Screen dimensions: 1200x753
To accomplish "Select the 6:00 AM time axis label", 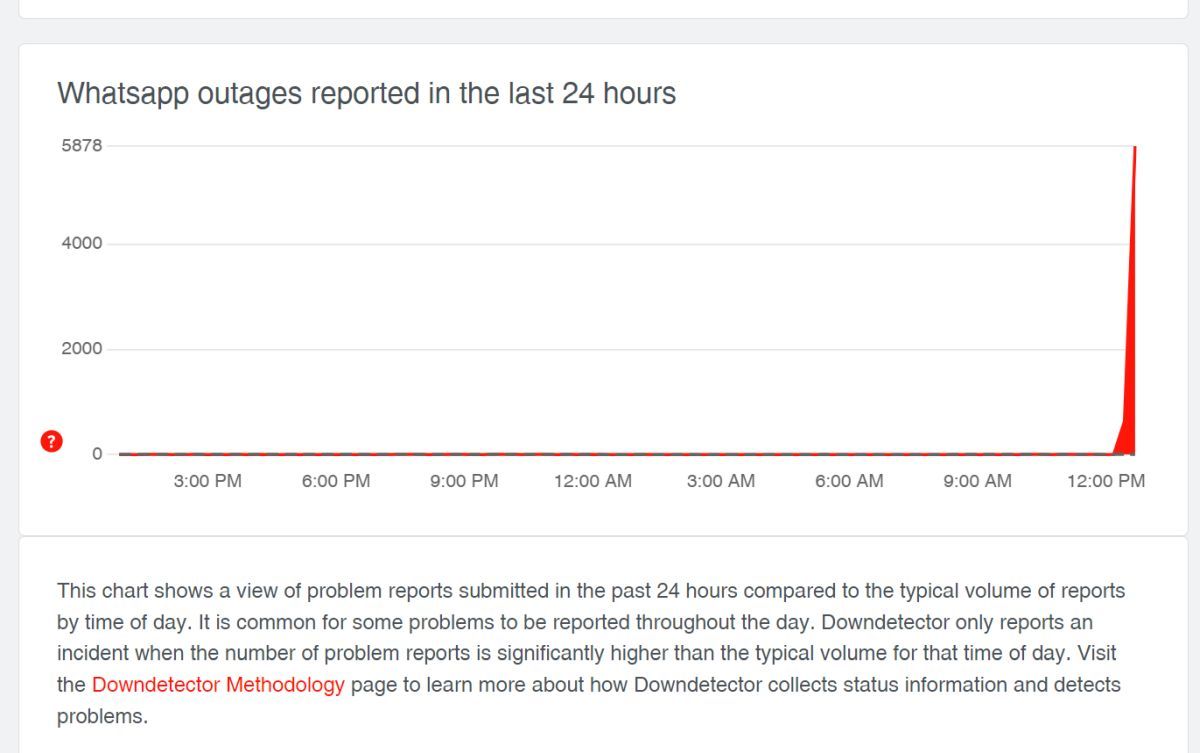I will coord(849,481).
